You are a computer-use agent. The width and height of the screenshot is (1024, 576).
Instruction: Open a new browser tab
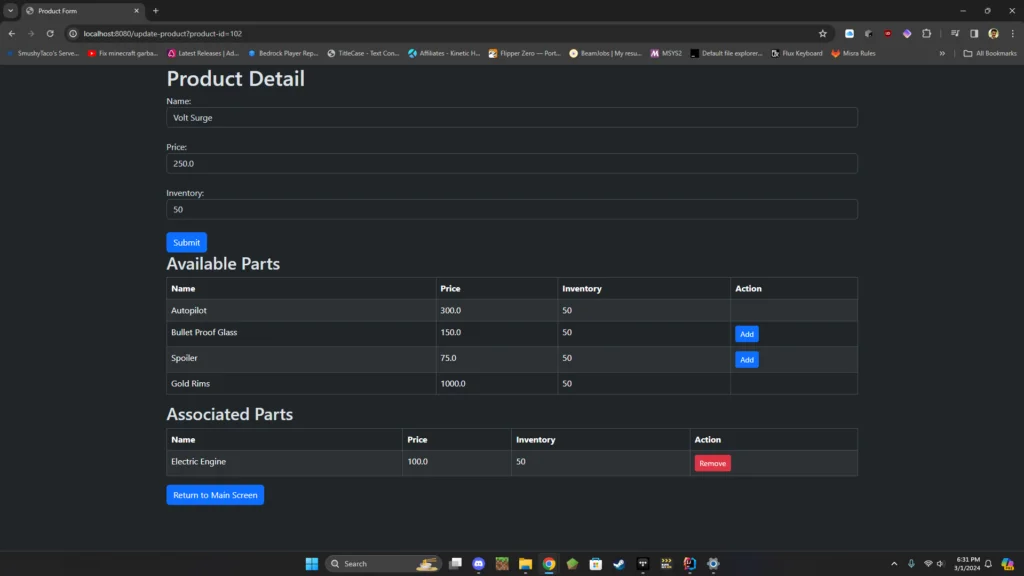[155, 10]
